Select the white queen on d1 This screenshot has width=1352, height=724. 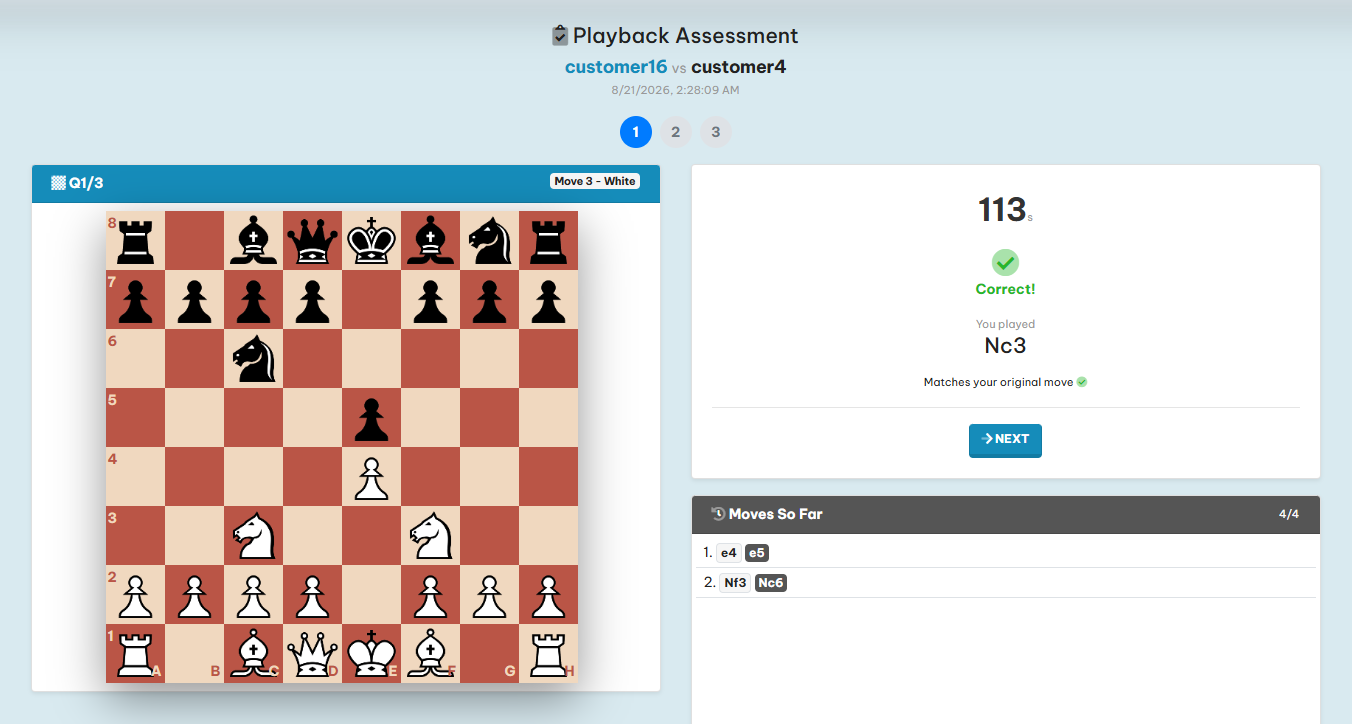point(312,653)
